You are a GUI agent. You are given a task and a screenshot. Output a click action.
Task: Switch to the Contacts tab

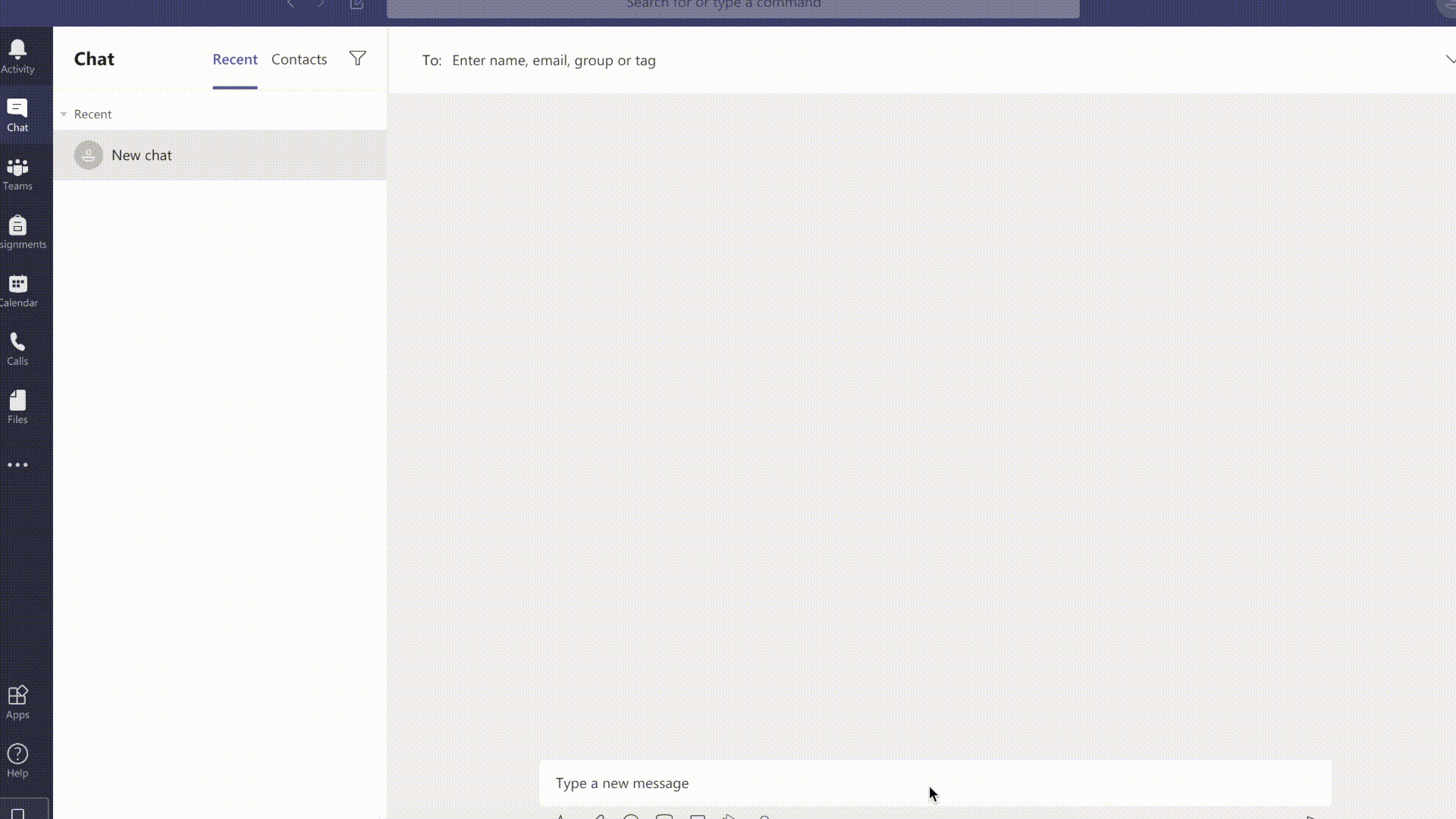(x=299, y=59)
